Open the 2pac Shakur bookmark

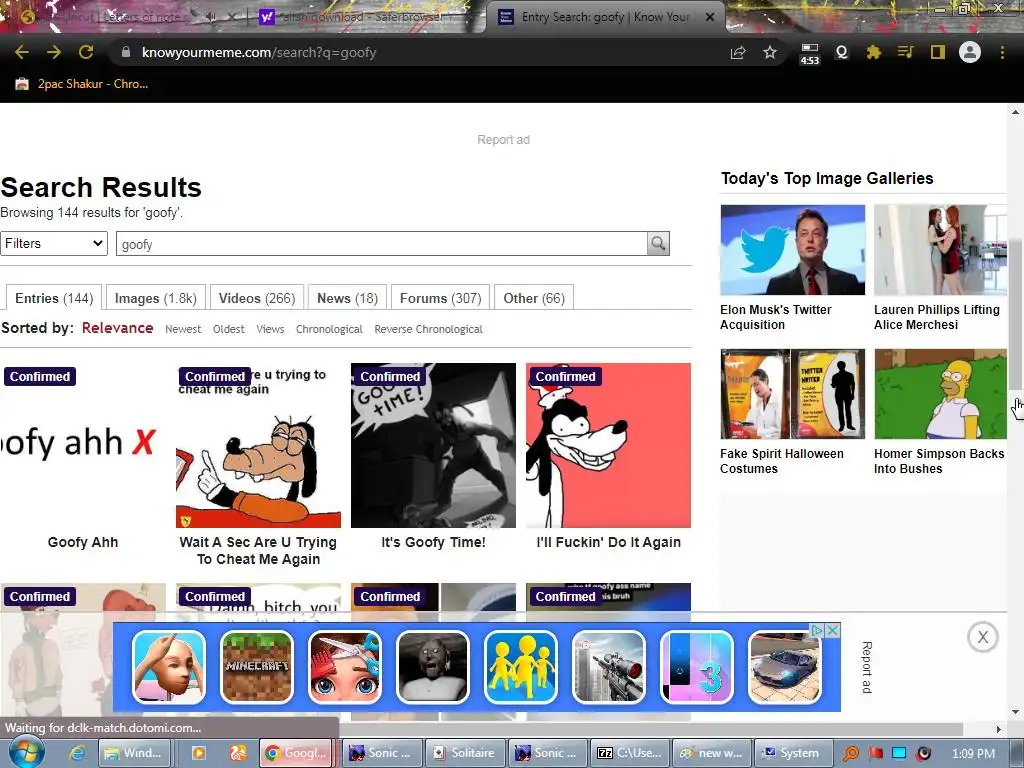(82, 84)
